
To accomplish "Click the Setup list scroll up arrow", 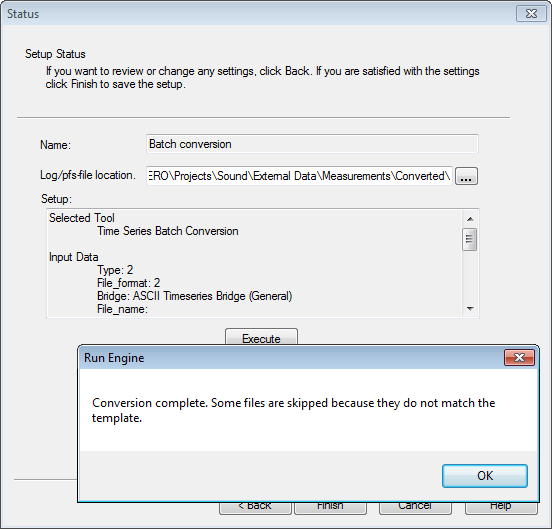I will (x=470, y=219).
